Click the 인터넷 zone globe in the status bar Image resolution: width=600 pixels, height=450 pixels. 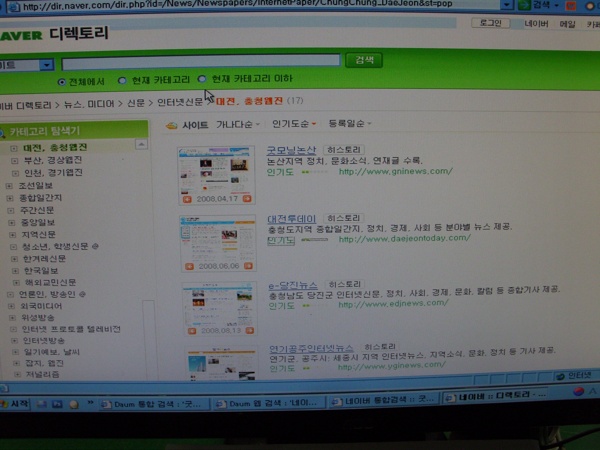[561, 376]
